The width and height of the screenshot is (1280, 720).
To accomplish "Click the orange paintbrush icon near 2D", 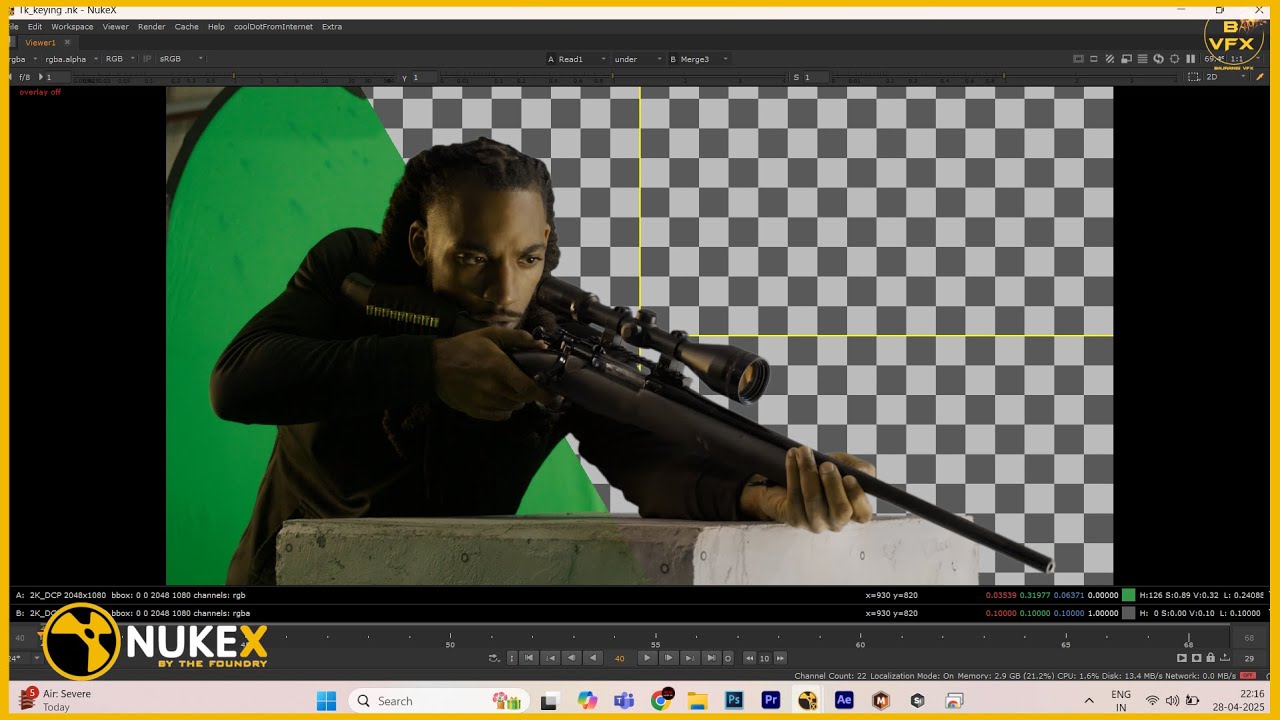I will [1260, 77].
